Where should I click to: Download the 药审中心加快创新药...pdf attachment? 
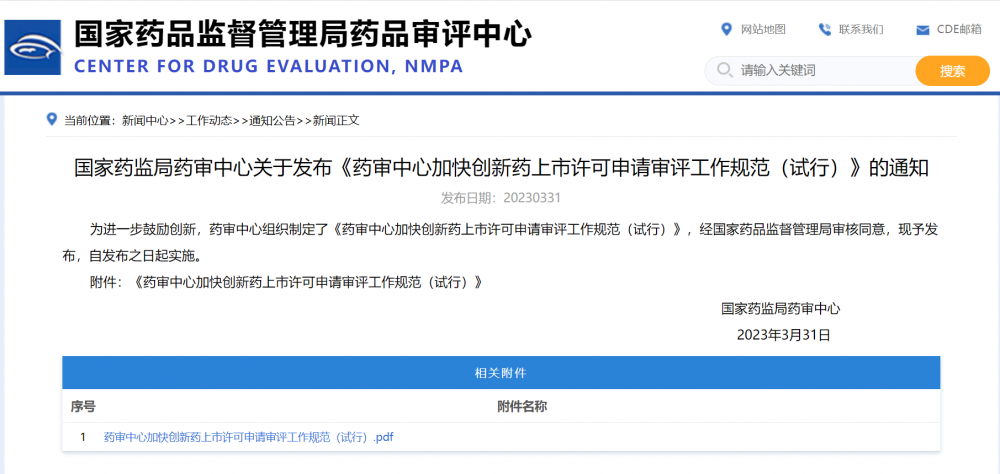[x=249, y=438]
